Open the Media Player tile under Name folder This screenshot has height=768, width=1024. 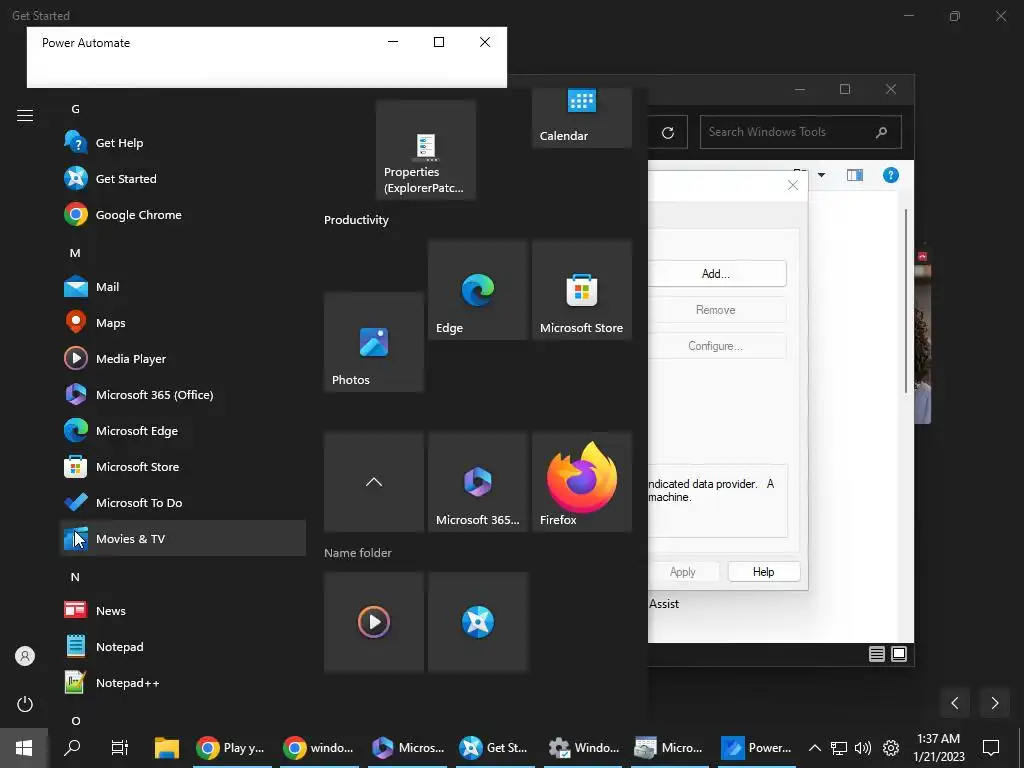[374, 622]
